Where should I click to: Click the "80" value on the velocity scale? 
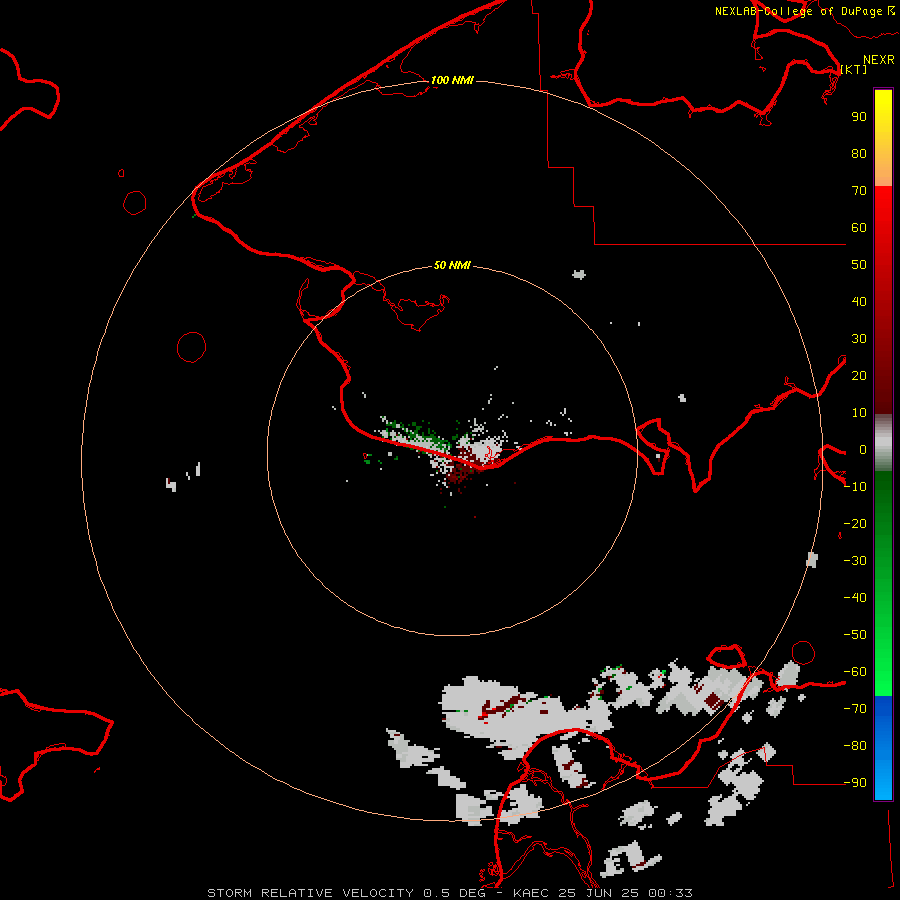(x=859, y=153)
